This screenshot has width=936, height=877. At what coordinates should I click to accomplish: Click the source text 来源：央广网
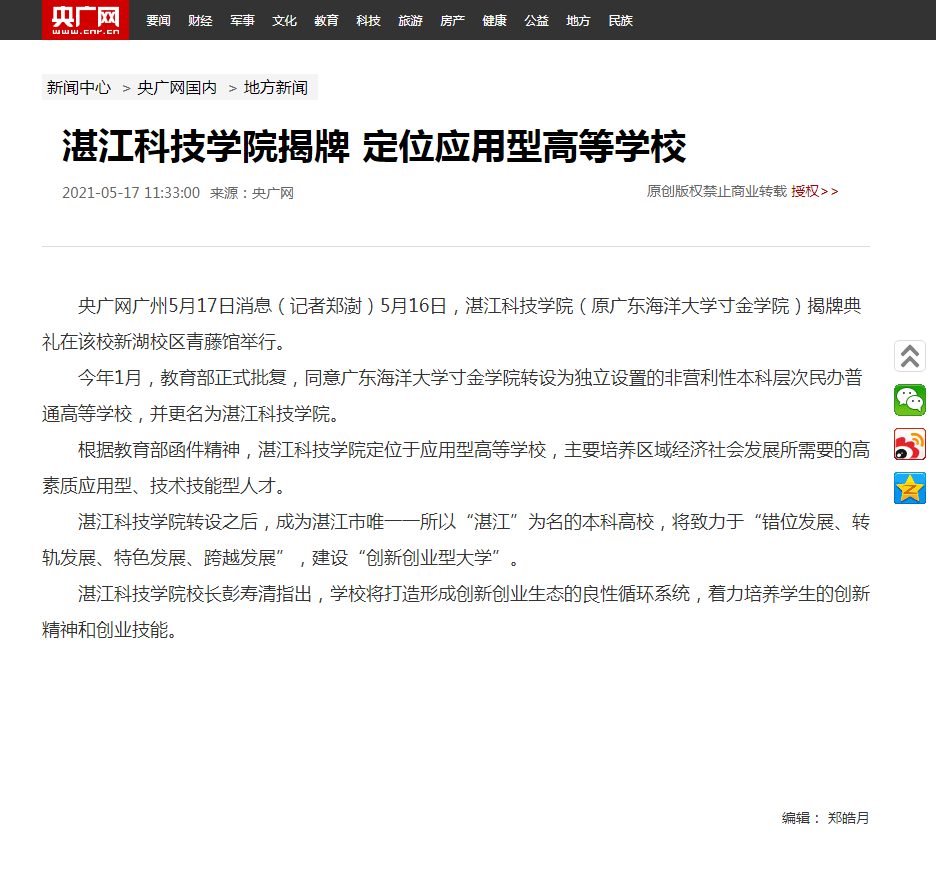point(252,193)
